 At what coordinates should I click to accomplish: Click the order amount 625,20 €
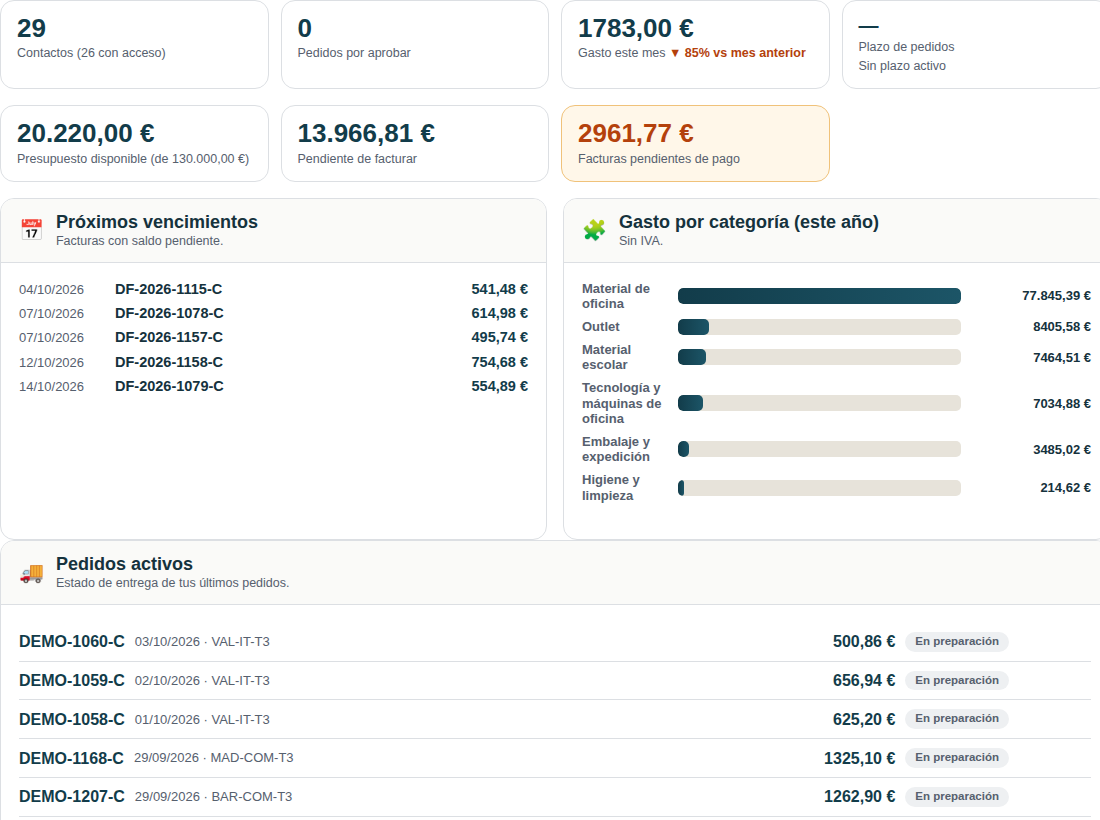pyautogui.click(x=864, y=719)
